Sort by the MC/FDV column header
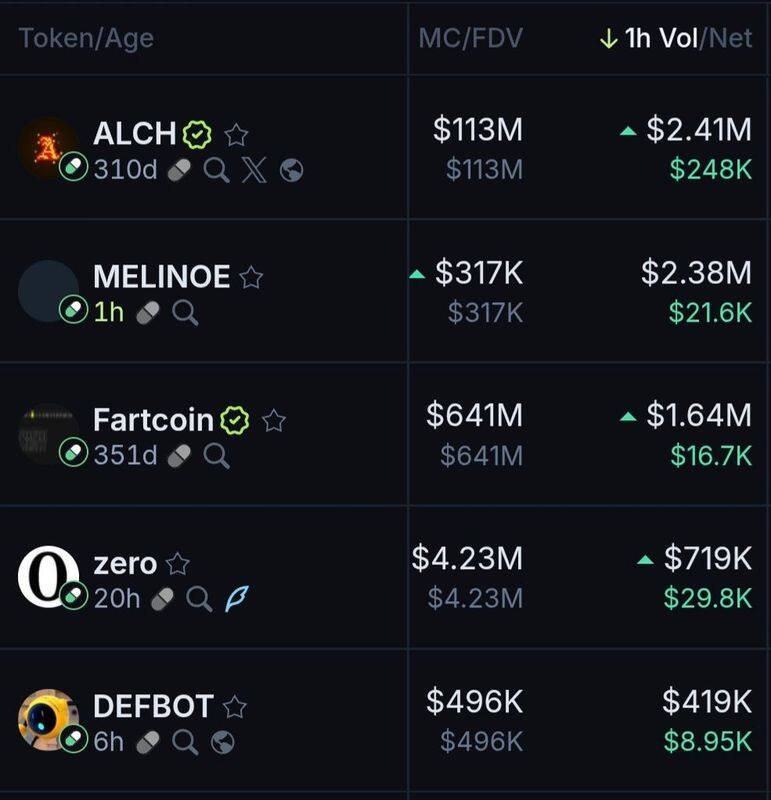The width and height of the screenshot is (771, 800). 470,39
